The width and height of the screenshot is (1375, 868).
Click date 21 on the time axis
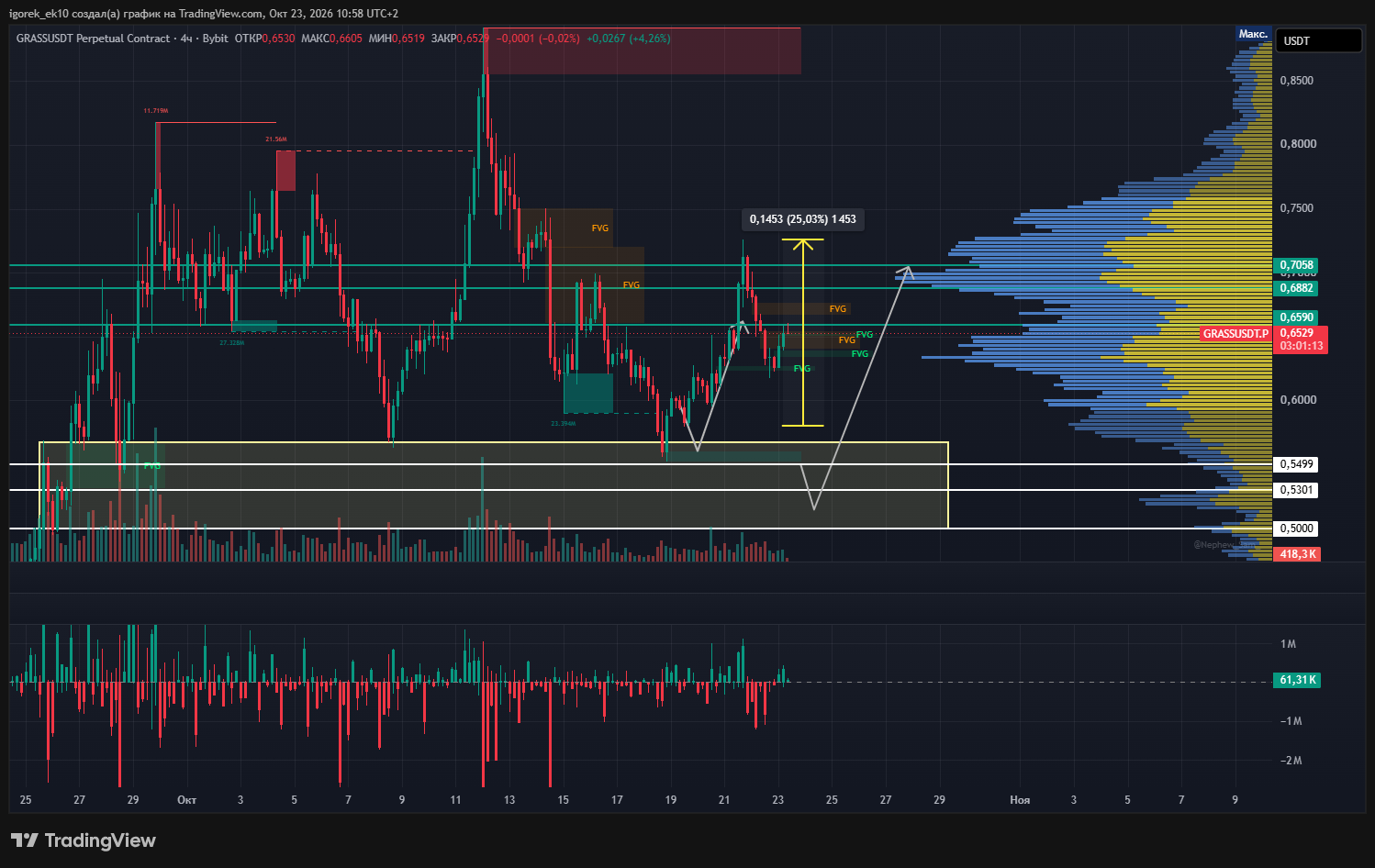pos(724,800)
